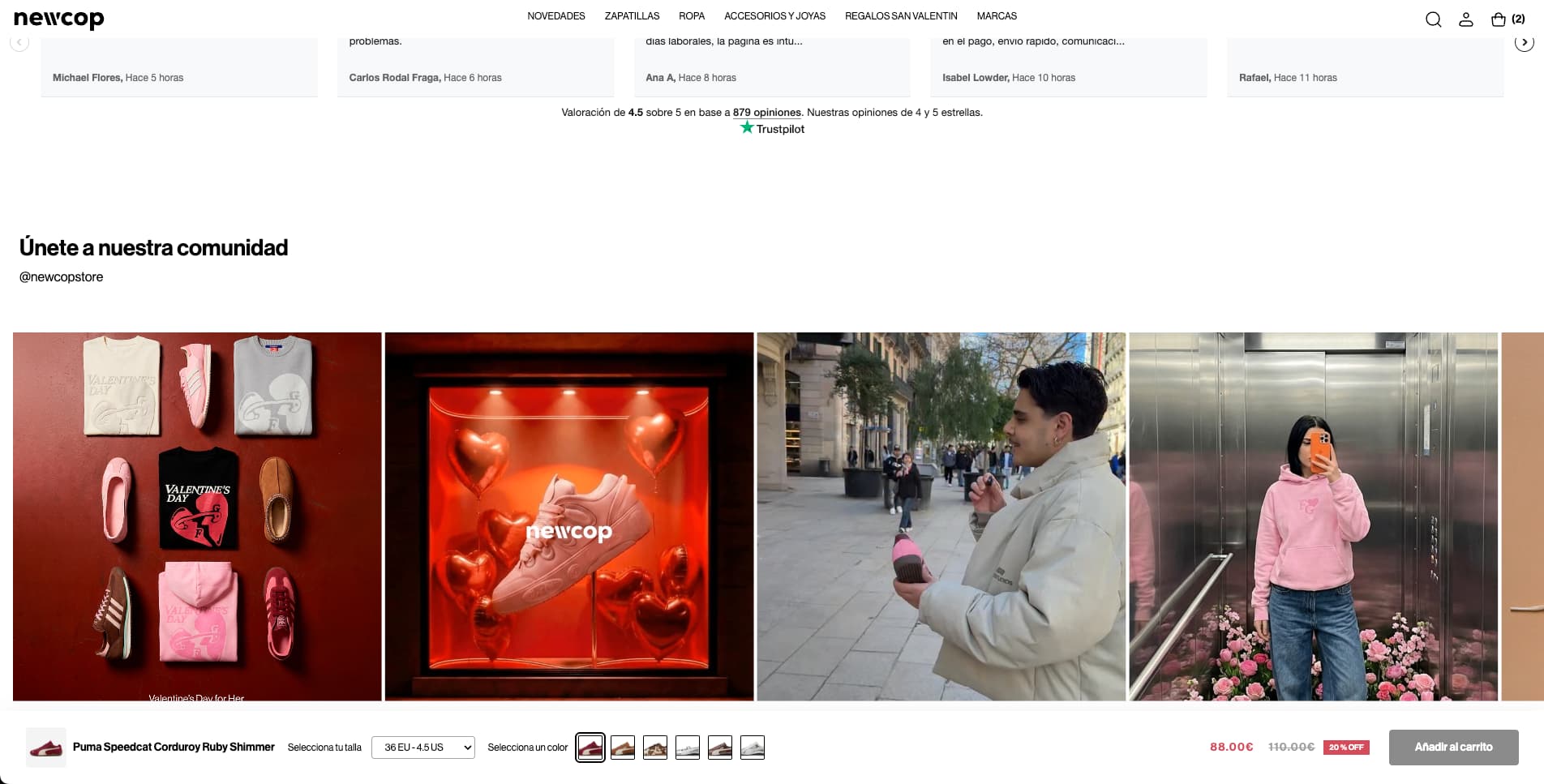1544x784 pixels.
Task: Open the search icon in the header
Action: 1434,19
